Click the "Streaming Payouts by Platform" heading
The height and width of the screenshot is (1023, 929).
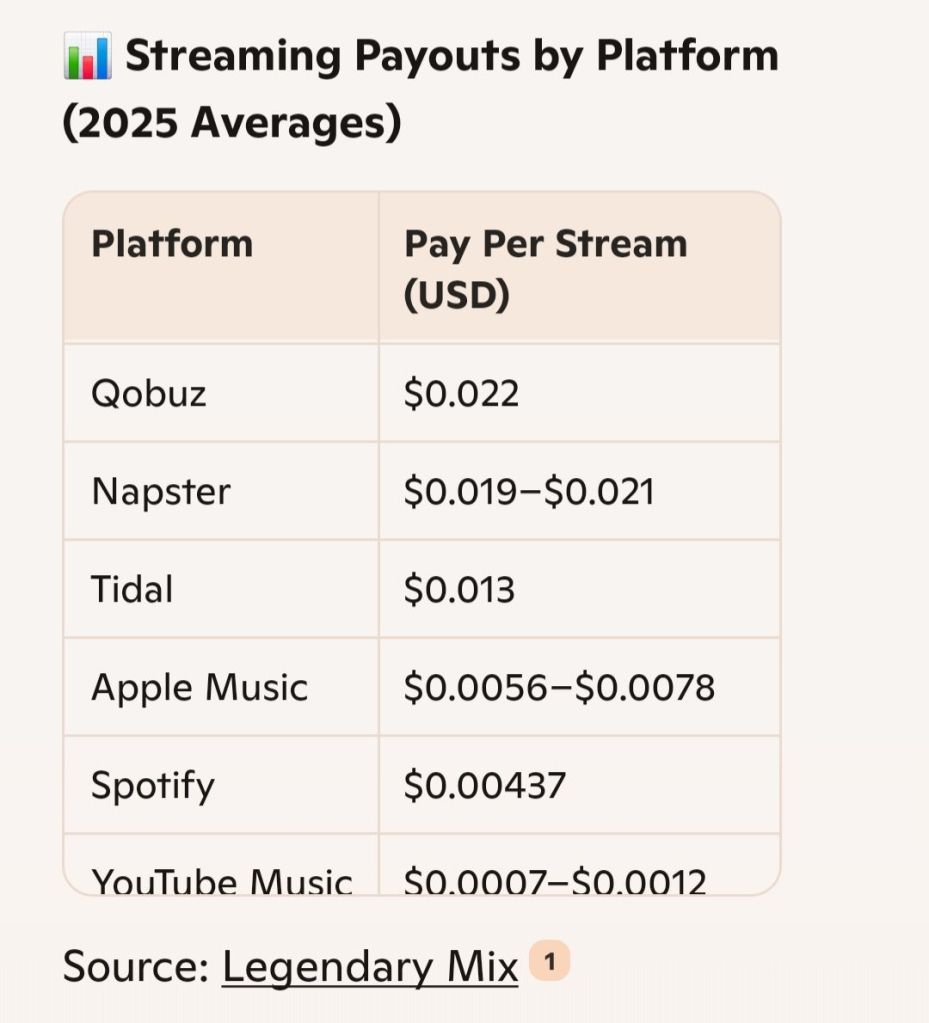(x=452, y=56)
